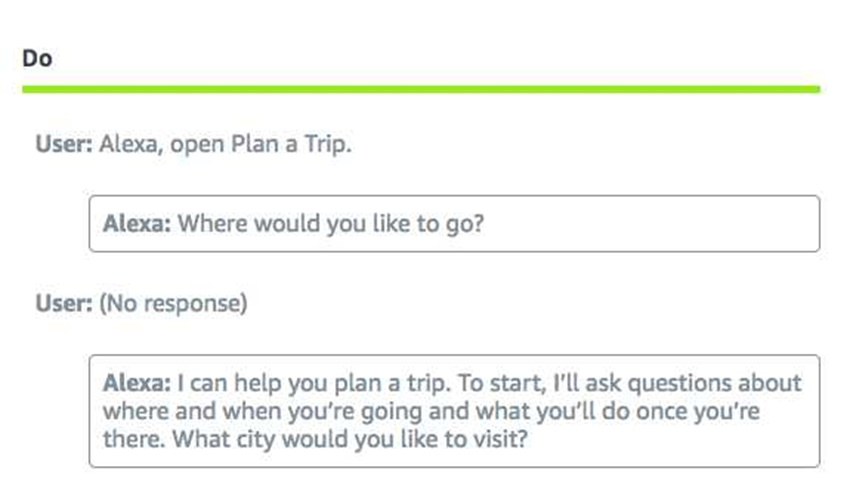850x496 pixels.
Task: Select the "Alexa:" label in first response box
Action: (x=137, y=223)
